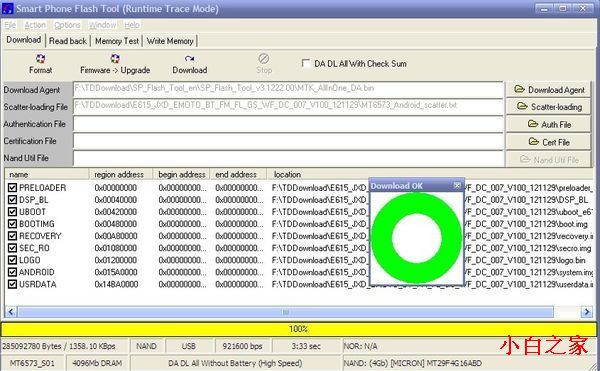The image size is (600, 371).
Task: Click the Nand Util File input field
Action: (288, 158)
